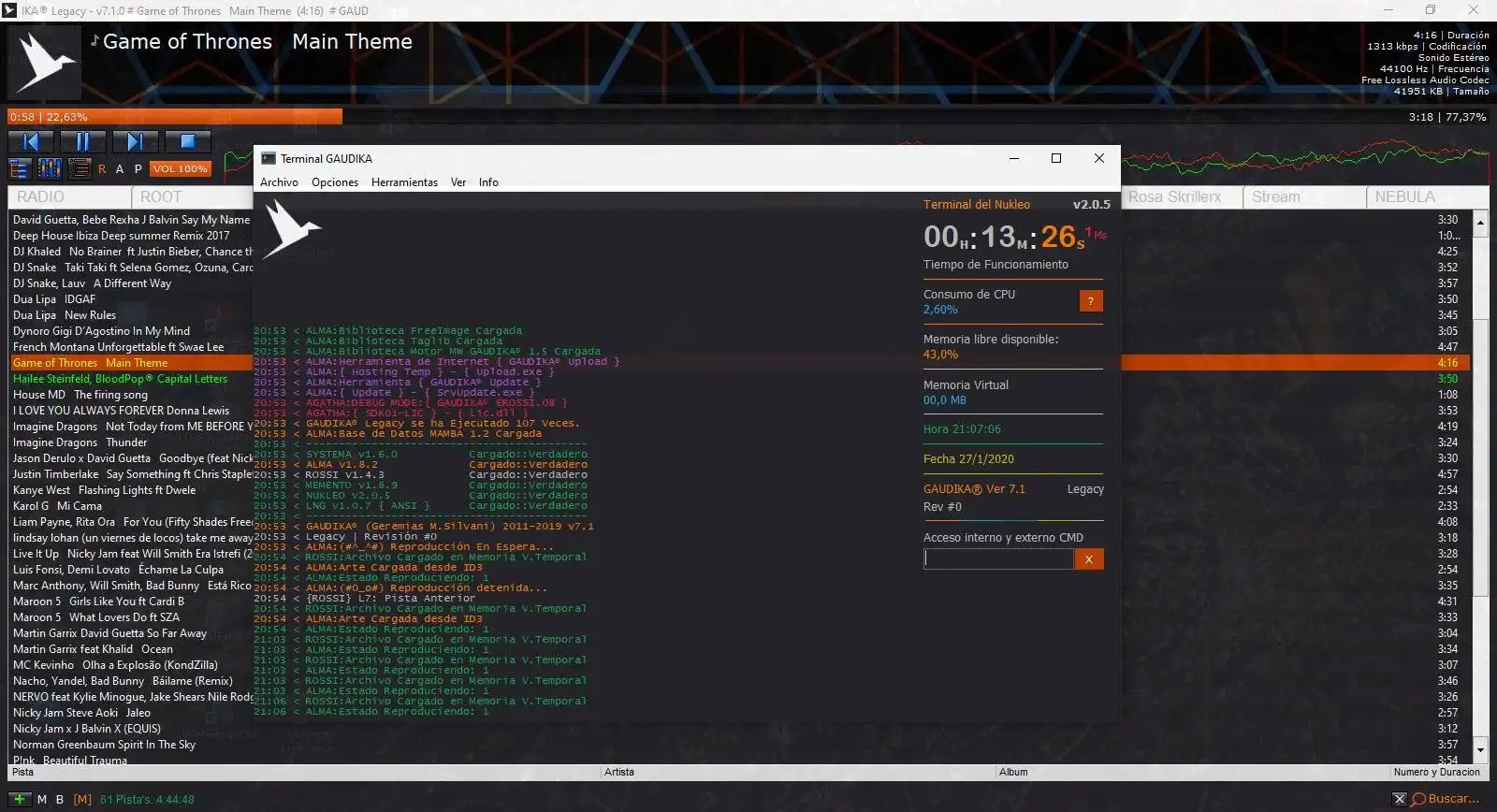This screenshot has height=812, width=1497.
Task: Close the Terminal GAUDIKA window
Action: click(x=1099, y=158)
